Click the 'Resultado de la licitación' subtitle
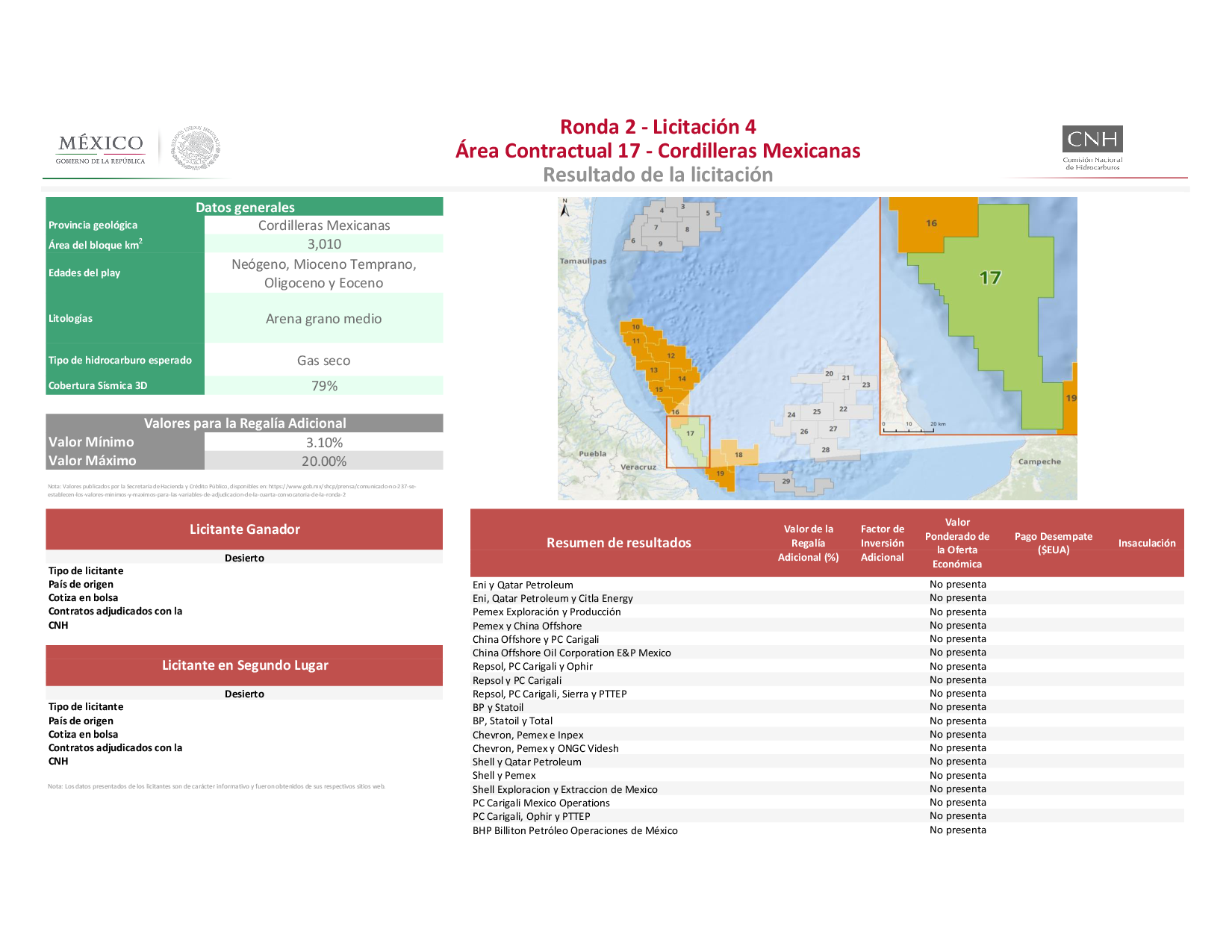Viewport: 1232px width, 952px height. point(658,175)
